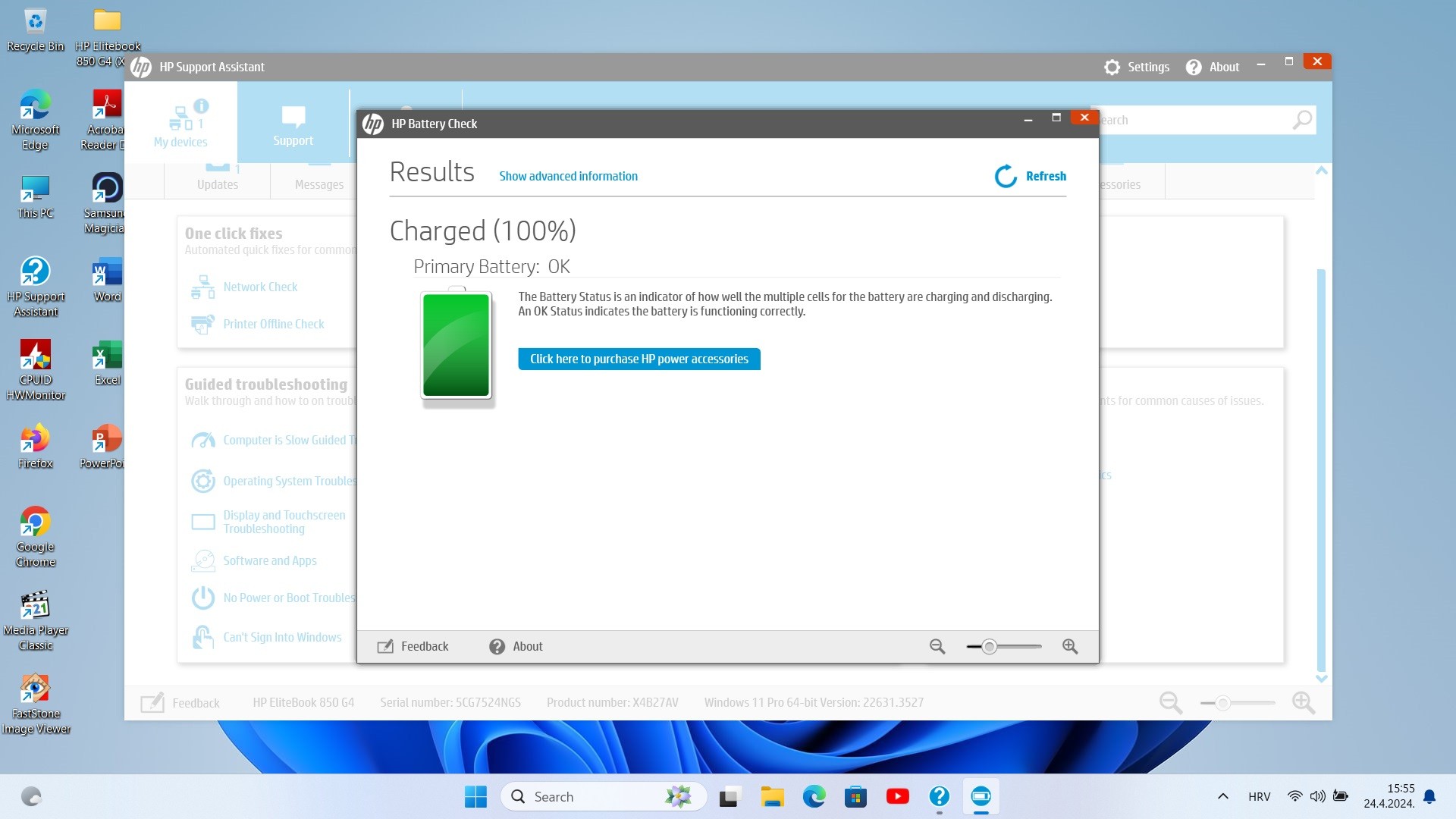Click the green battery status image
The width and height of the screenshot is (1456, 819).
(456, 346)
